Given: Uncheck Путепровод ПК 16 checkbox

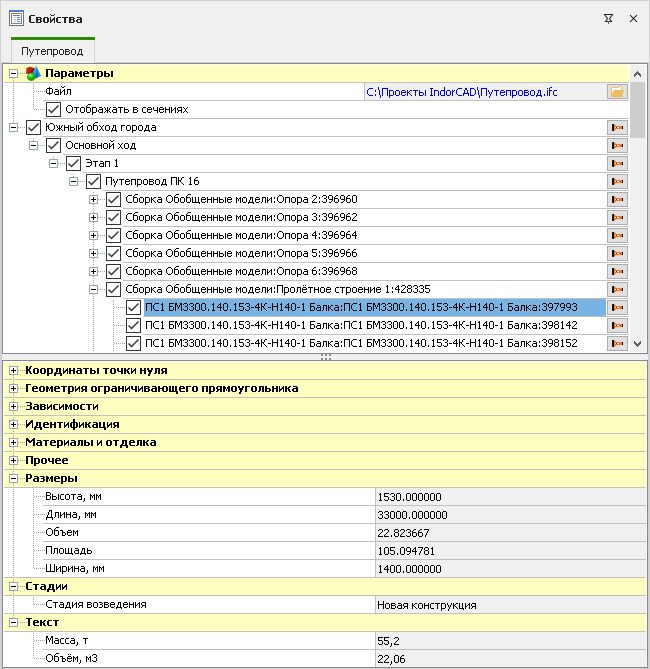Looking at the screenshot, I should [x=93, y=181].
